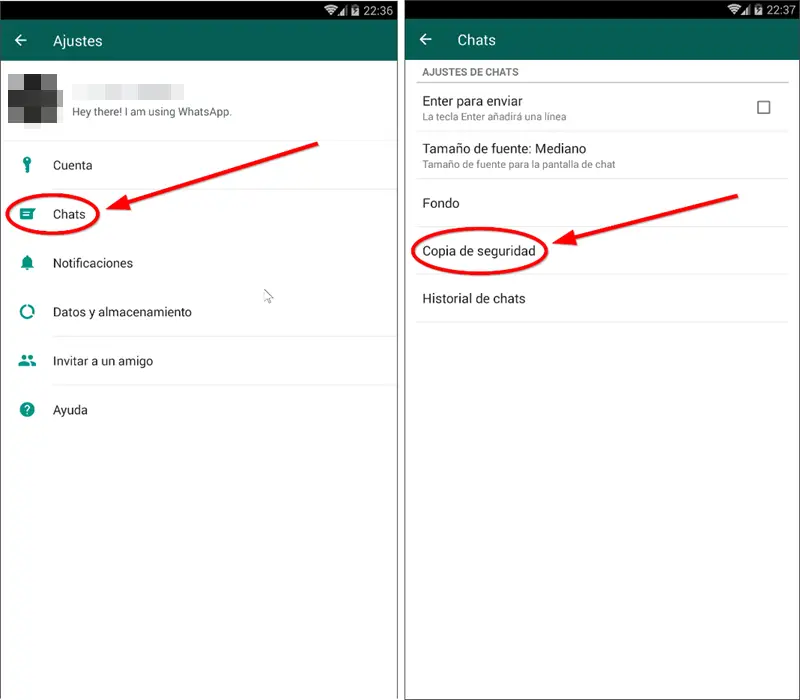
Task: Tap the Enter para enviar row title
Action: coord(472,101)
